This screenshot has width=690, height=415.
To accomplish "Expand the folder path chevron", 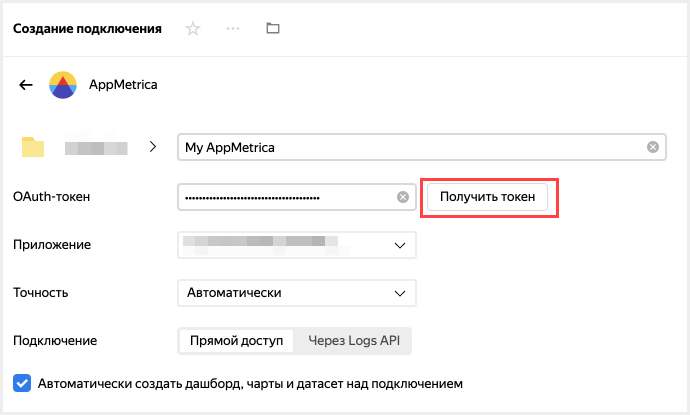I will pyautogui.click(x=153, y=147).
